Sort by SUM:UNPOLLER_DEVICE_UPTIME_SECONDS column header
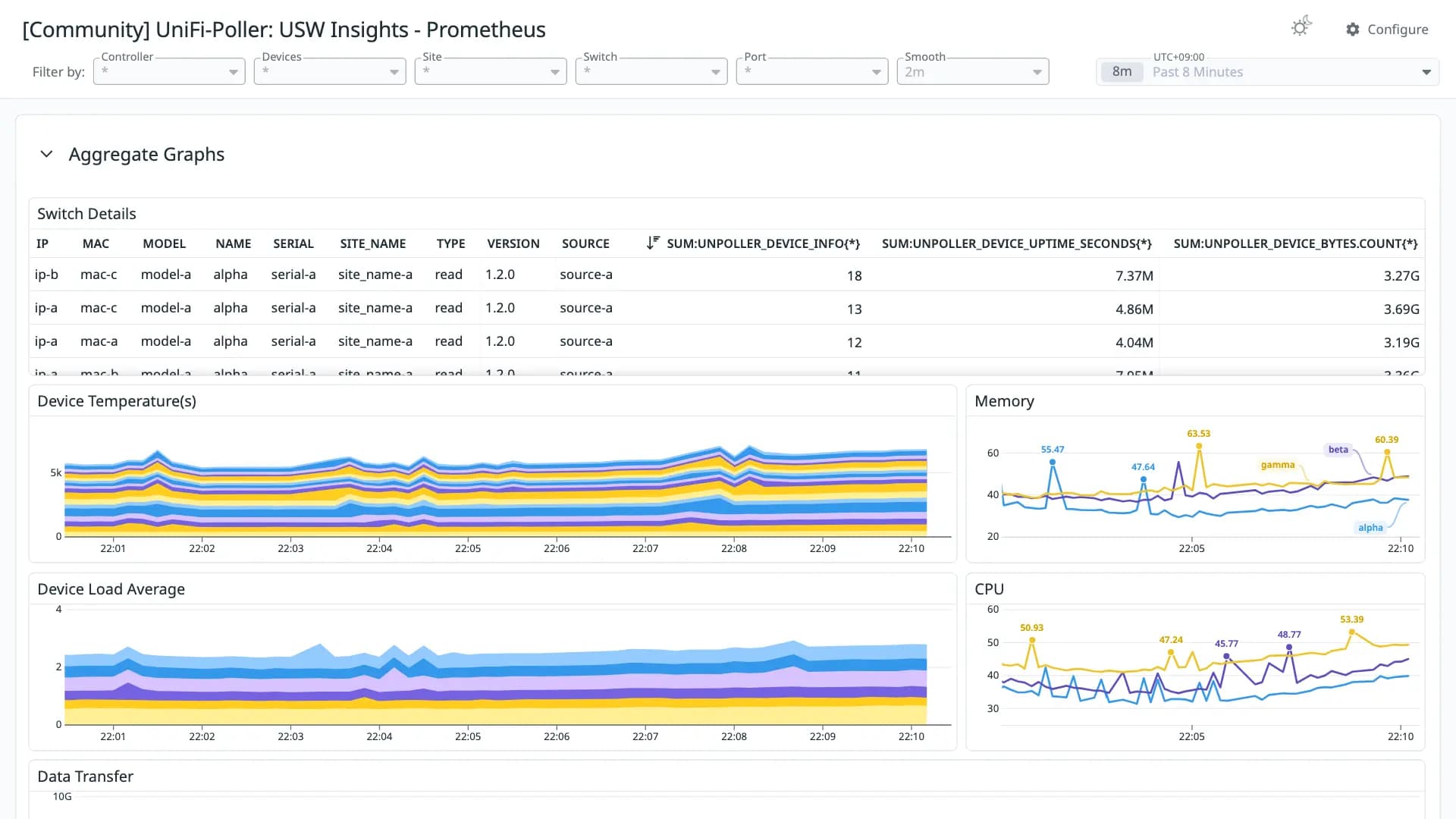Image resolution: width=1456 pixels, height=819 pixels. pos(1017,243)
